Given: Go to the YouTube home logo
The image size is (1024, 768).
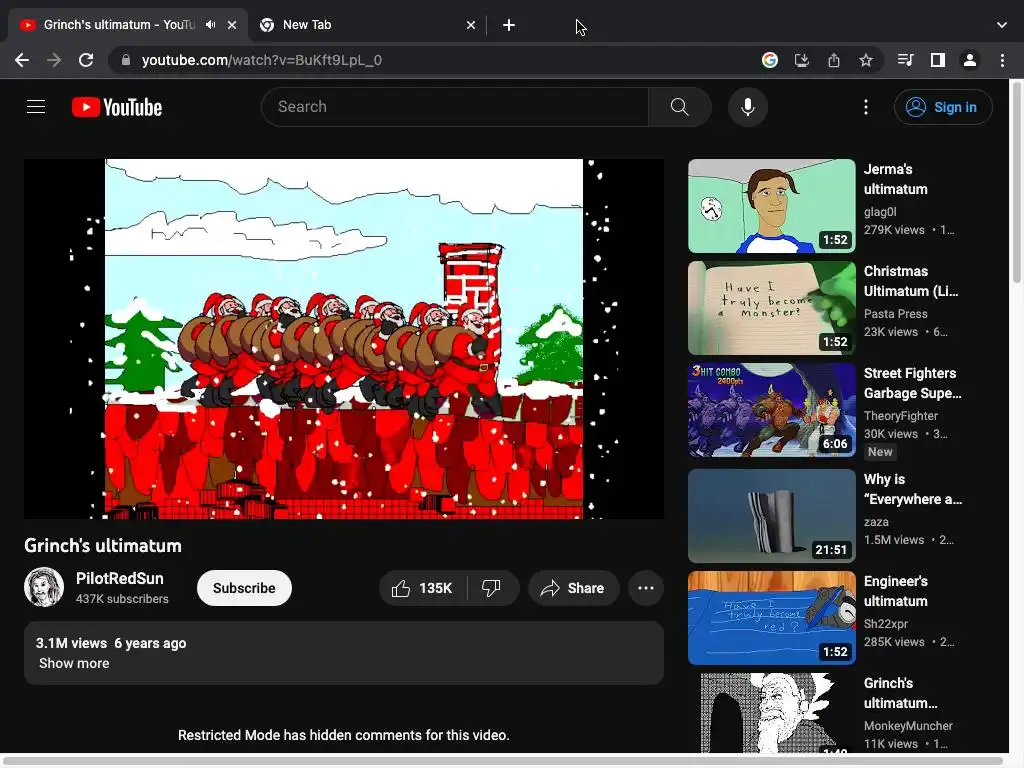Looking at the screenshot, I should click(117, 107).
